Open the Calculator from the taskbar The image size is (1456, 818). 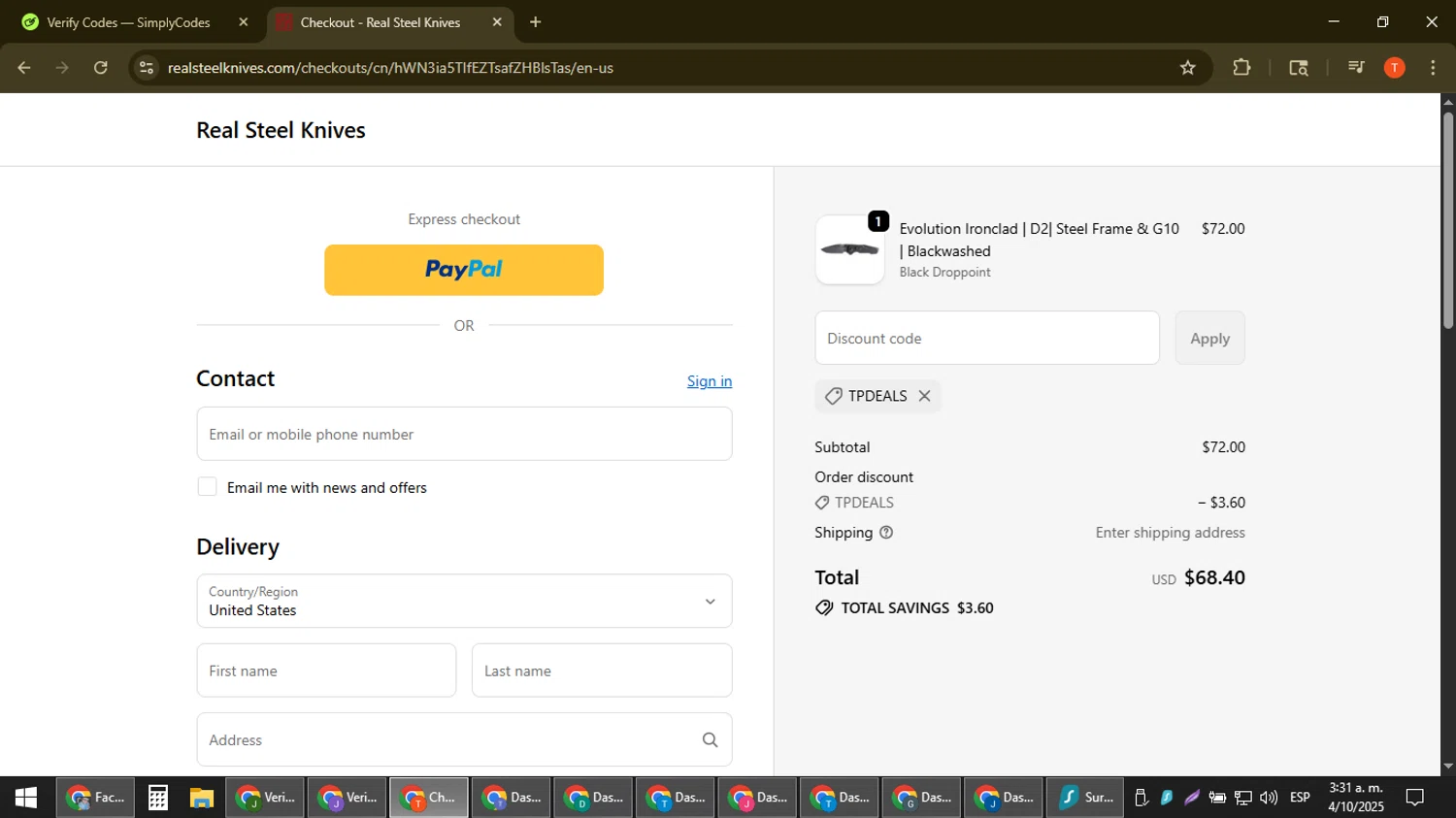coord(158,798)
